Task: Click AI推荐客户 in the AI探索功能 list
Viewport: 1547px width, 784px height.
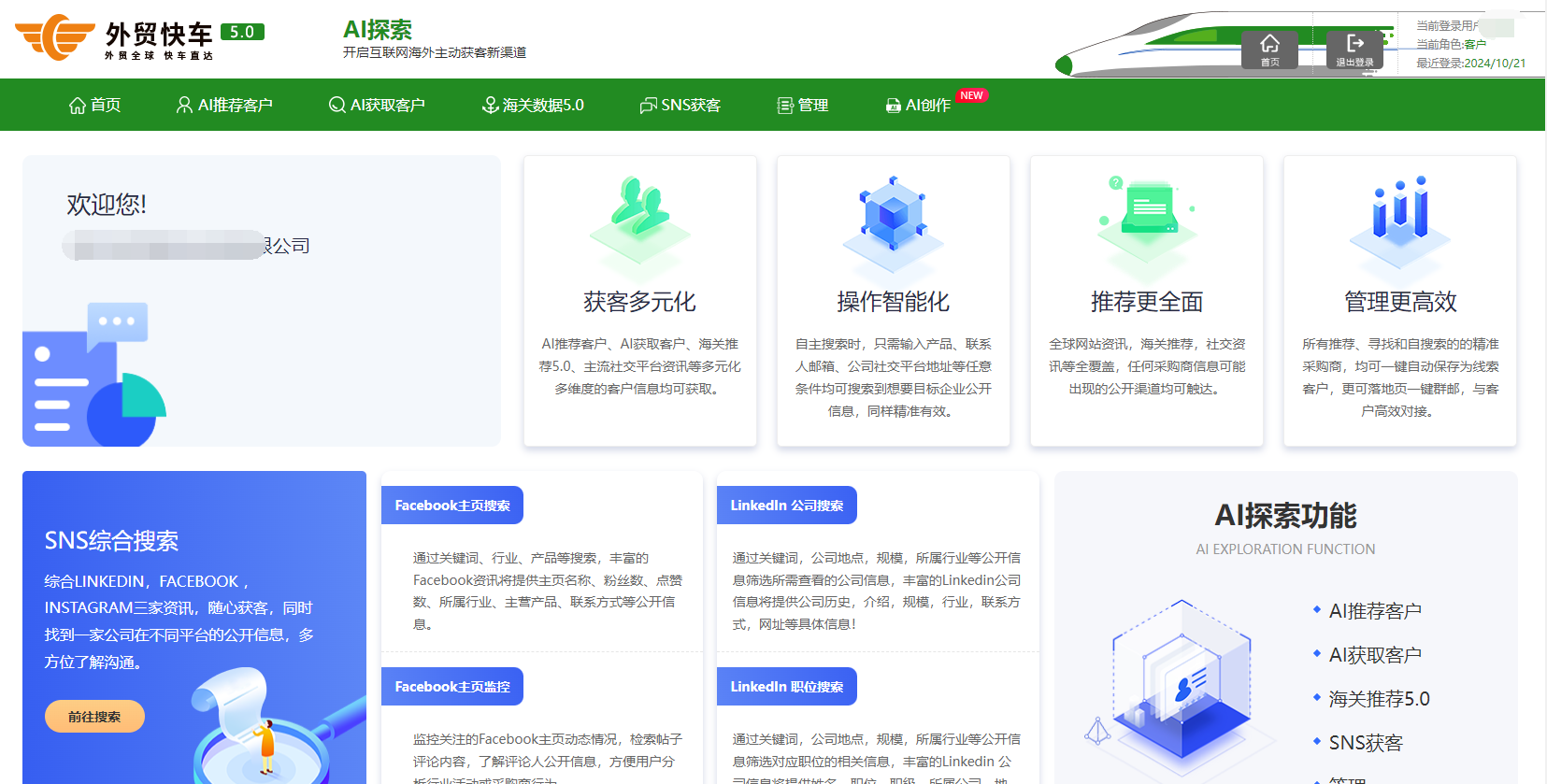Action: tap(1375, 611)
